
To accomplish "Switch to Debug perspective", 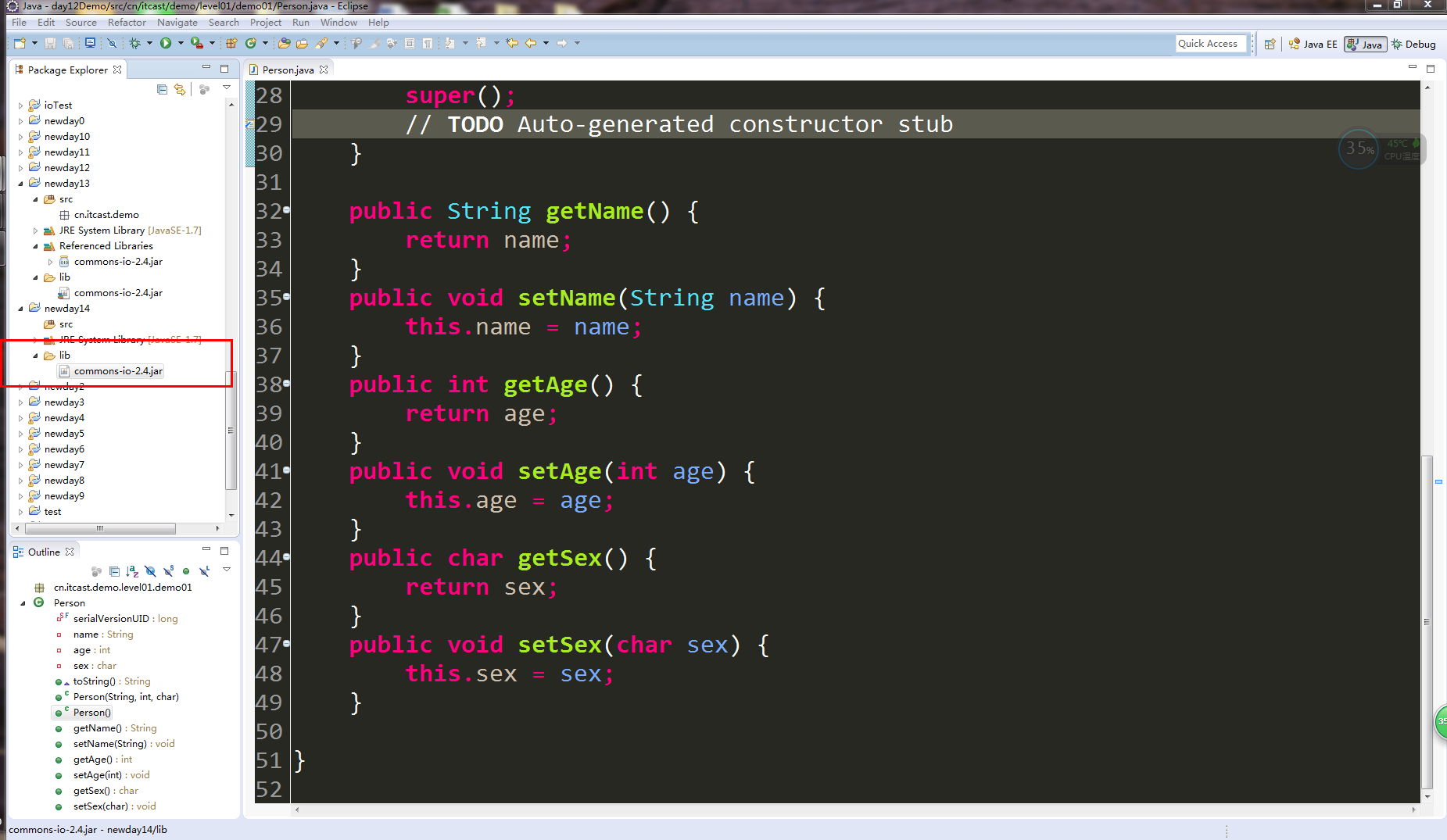I will pyautogui.click(x=1413, y=44).
